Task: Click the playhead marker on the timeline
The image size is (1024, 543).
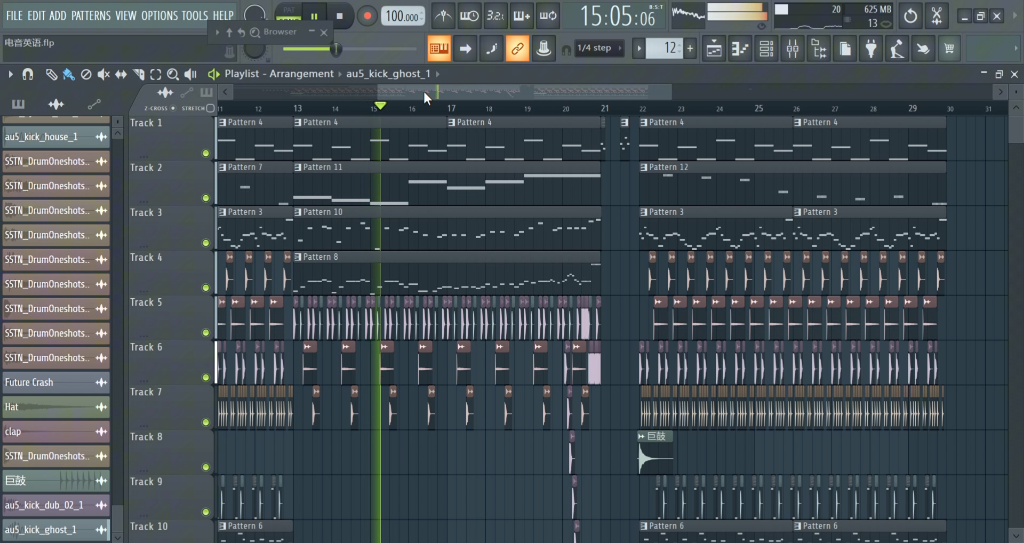Action: click(380, 106)
